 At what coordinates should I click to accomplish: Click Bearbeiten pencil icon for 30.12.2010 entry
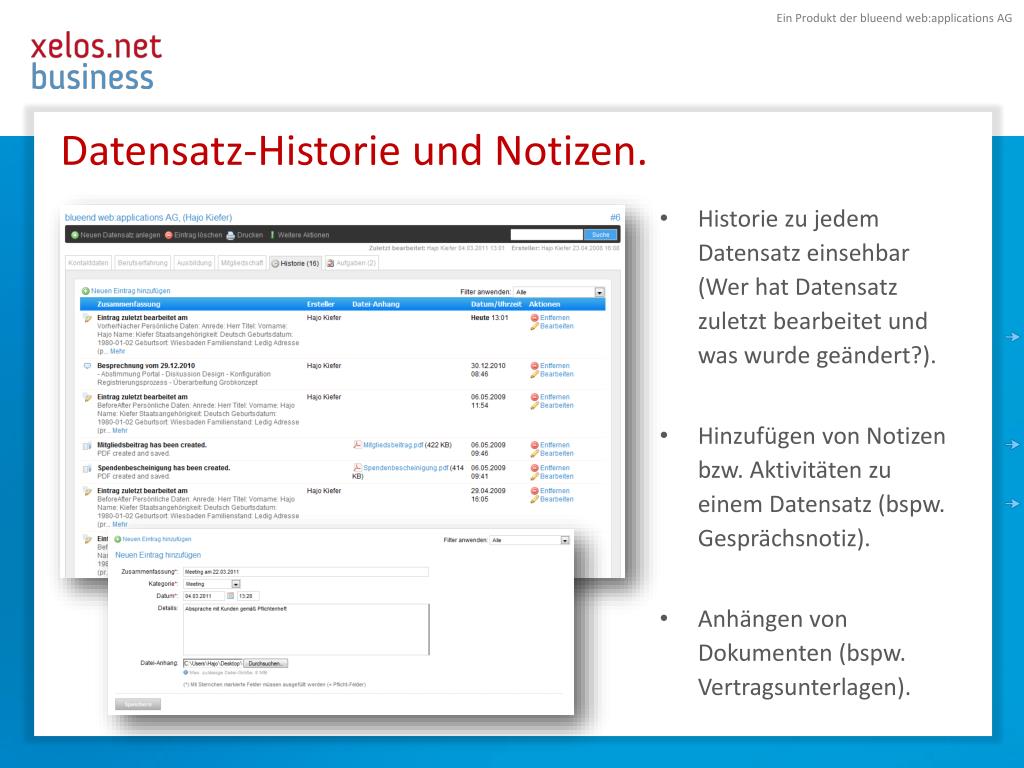click(x=534, y=375)
